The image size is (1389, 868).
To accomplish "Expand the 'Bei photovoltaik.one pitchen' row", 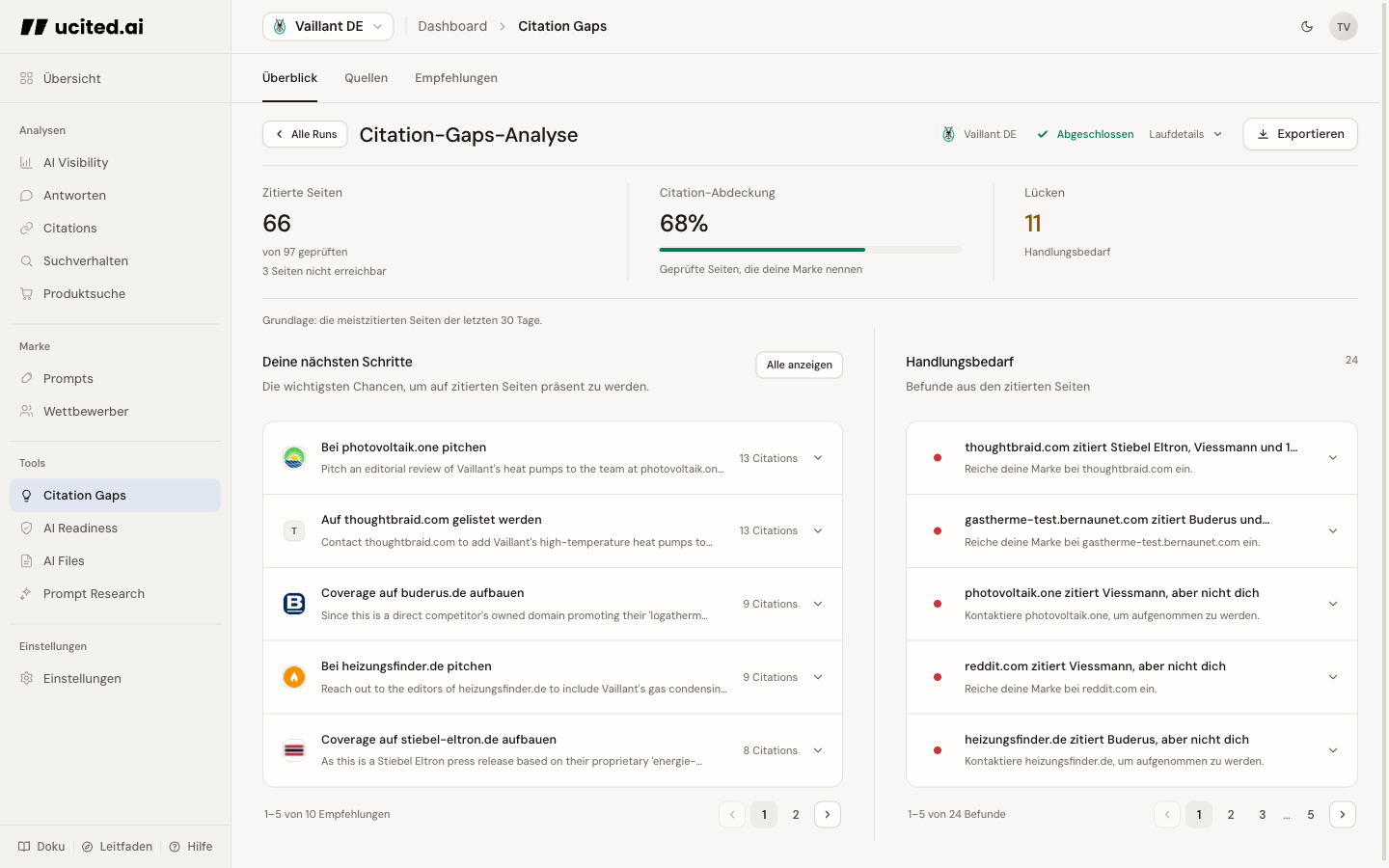I will click(x=553, y=458).
